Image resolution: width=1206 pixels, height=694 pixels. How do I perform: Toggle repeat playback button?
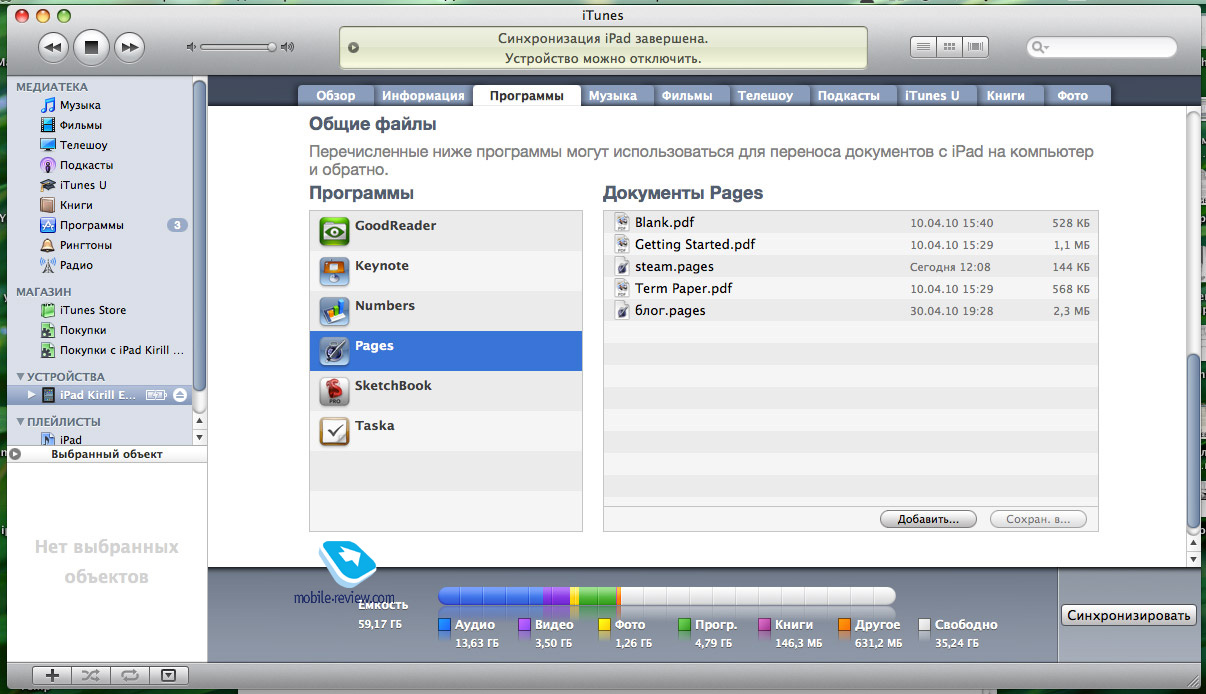(128, 675)
